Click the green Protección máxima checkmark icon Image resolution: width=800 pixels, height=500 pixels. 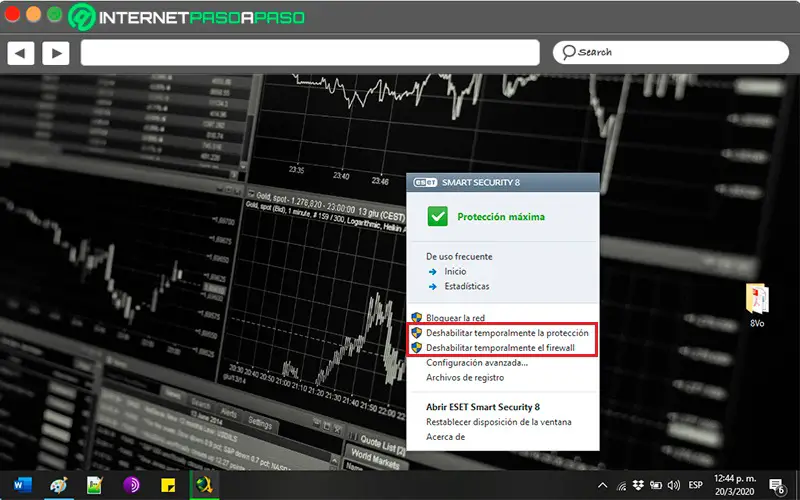(437, 216)
